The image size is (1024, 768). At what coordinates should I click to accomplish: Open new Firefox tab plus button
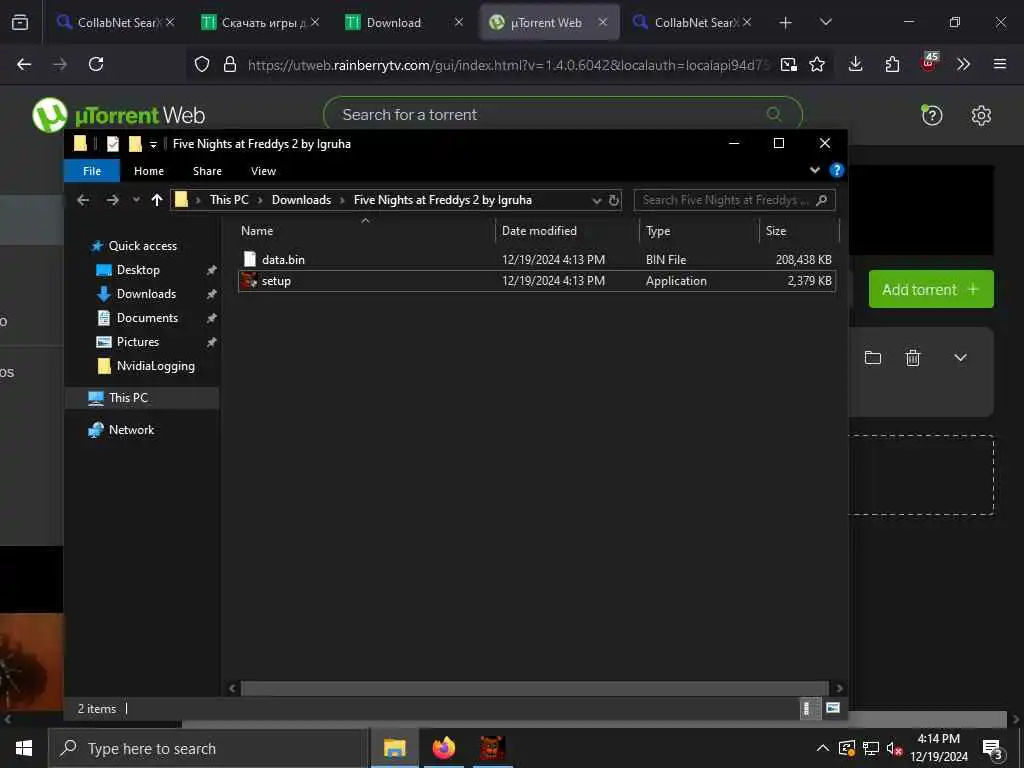point(786,23)
